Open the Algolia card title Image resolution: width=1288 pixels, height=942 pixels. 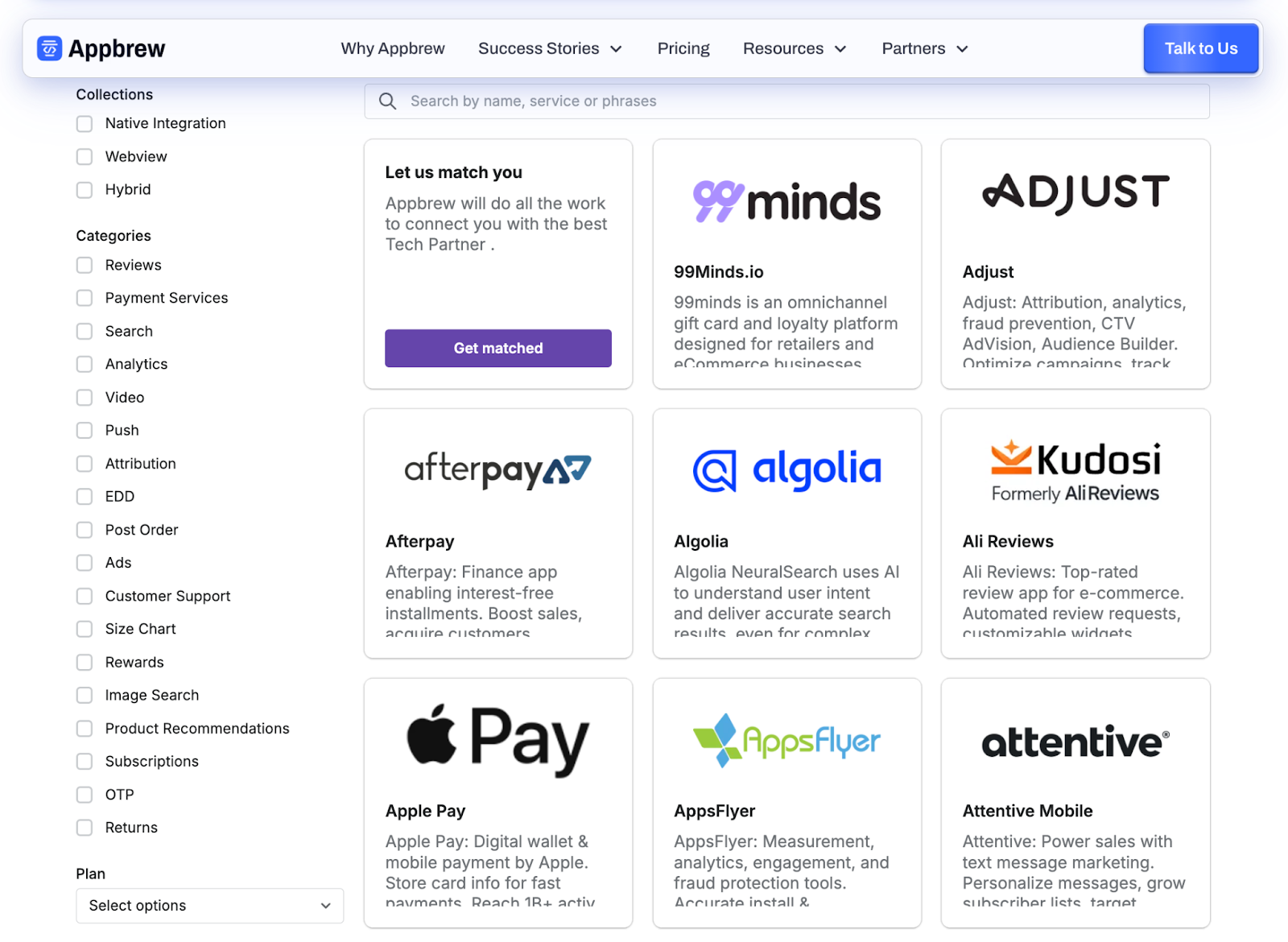(x=701, y=542)
